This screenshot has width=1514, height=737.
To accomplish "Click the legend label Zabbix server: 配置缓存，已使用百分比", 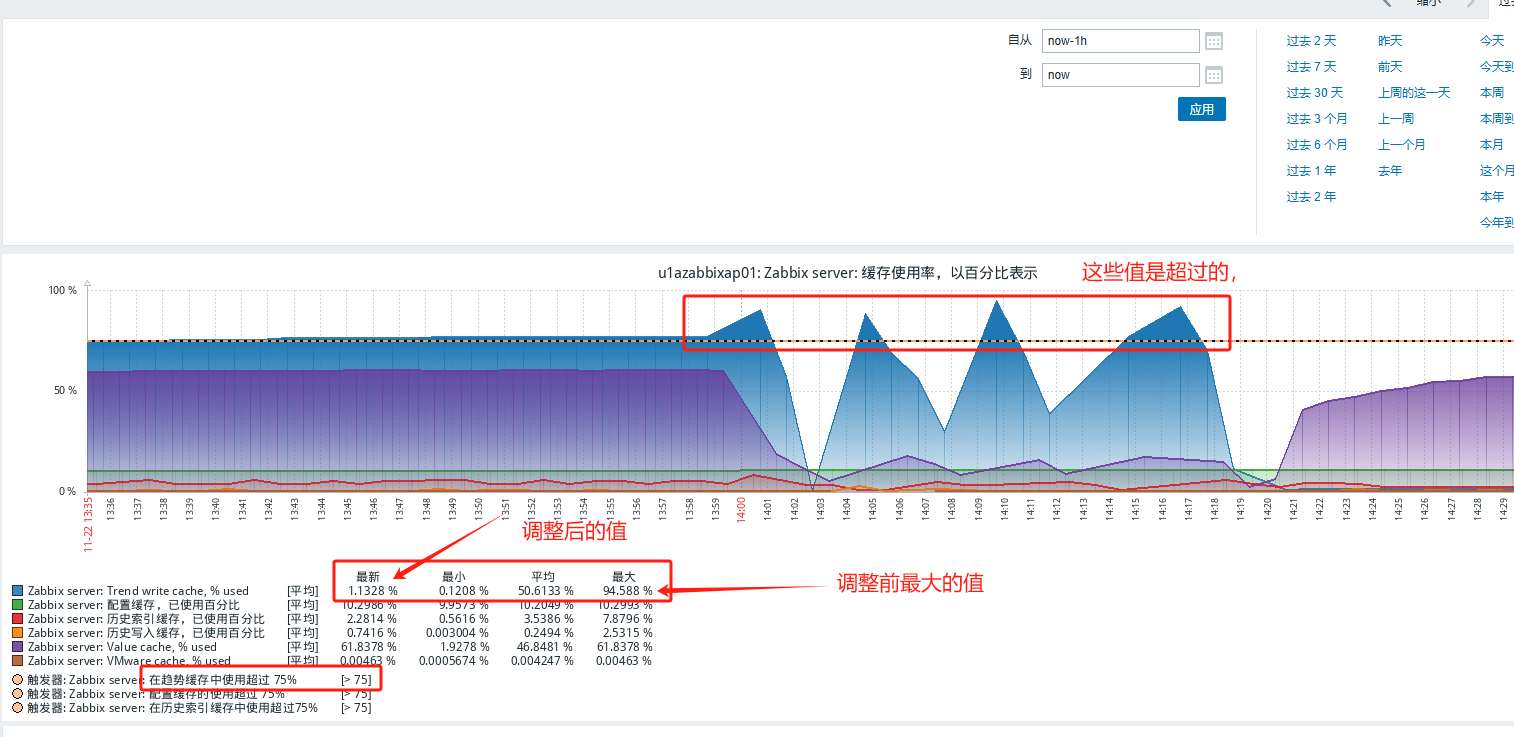I will (134, 605).
